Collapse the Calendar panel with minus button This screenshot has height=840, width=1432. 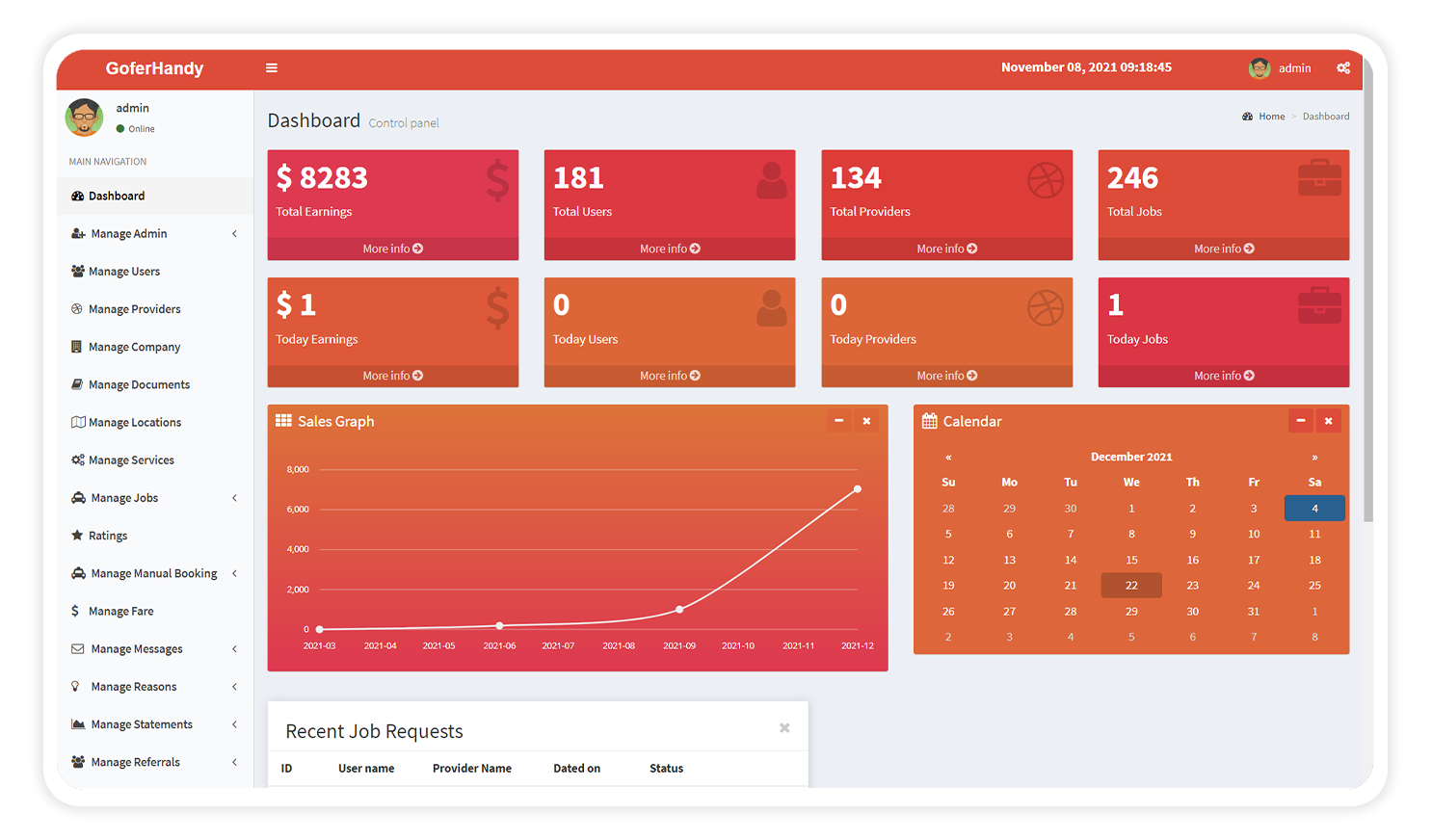[1301, 421]
